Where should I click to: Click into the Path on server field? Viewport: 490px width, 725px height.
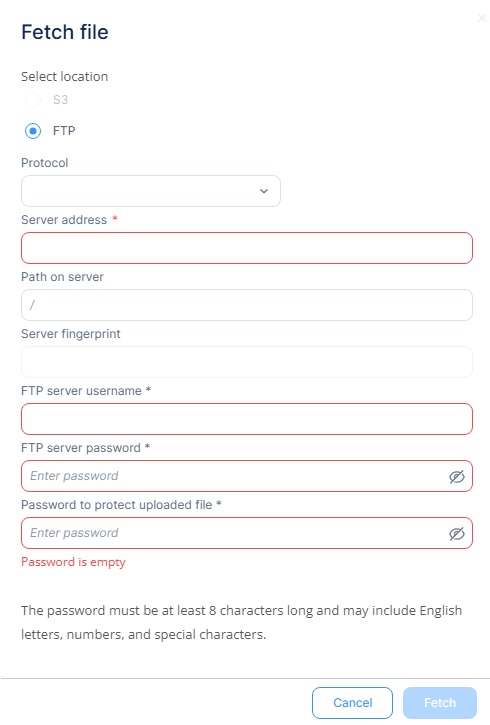click(x=247, y=305)
